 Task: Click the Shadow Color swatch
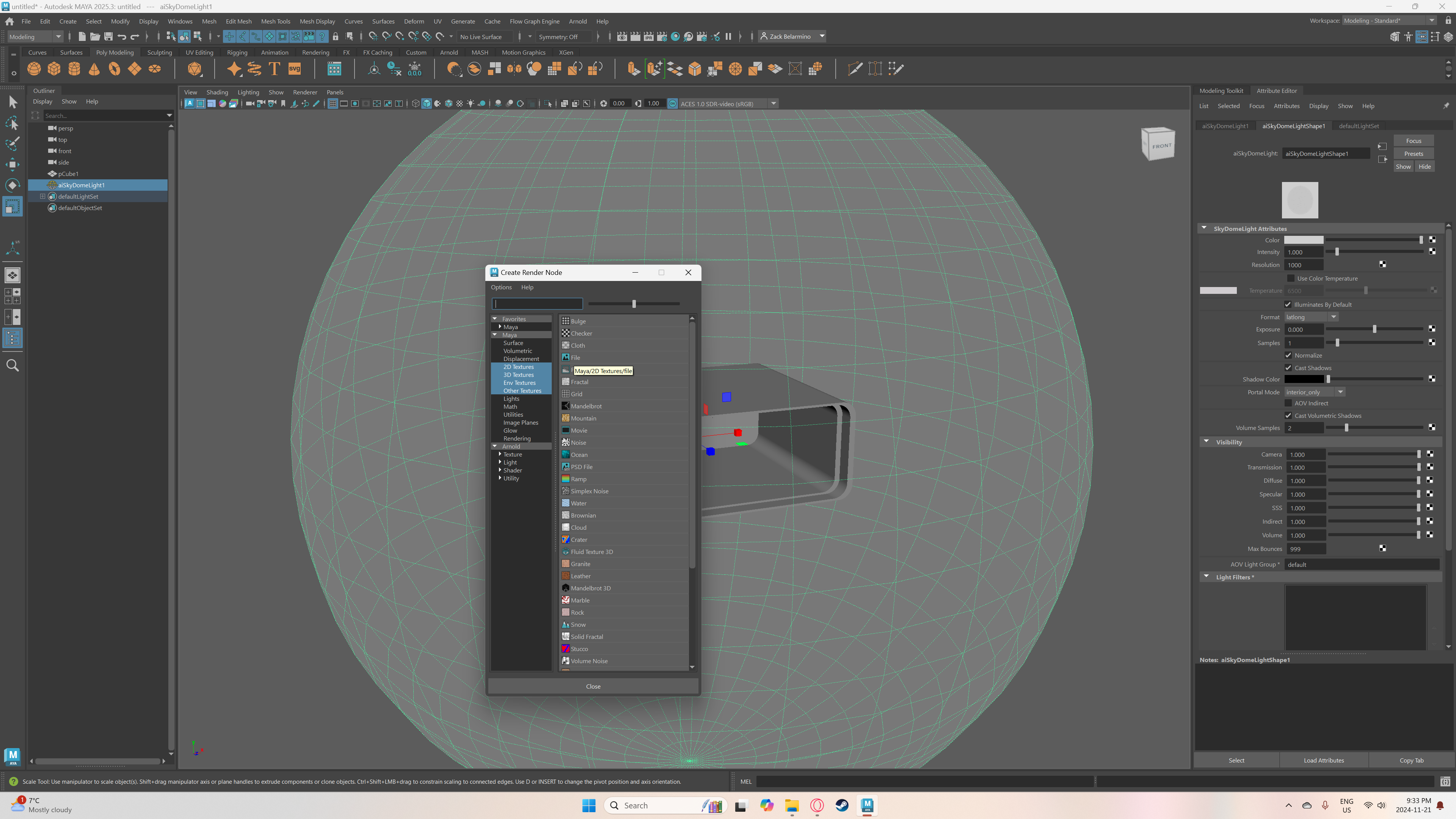(1304, 379)
